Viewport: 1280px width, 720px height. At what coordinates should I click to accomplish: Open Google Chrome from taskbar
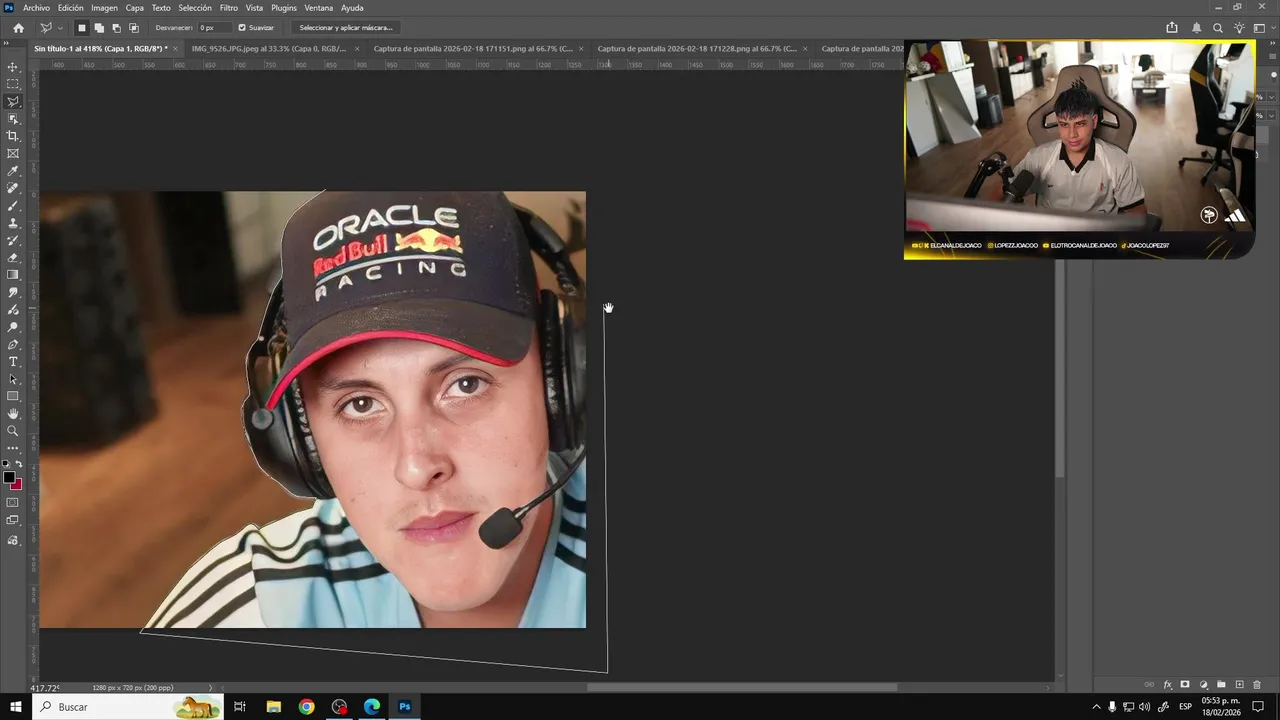(x=306, y=707)
